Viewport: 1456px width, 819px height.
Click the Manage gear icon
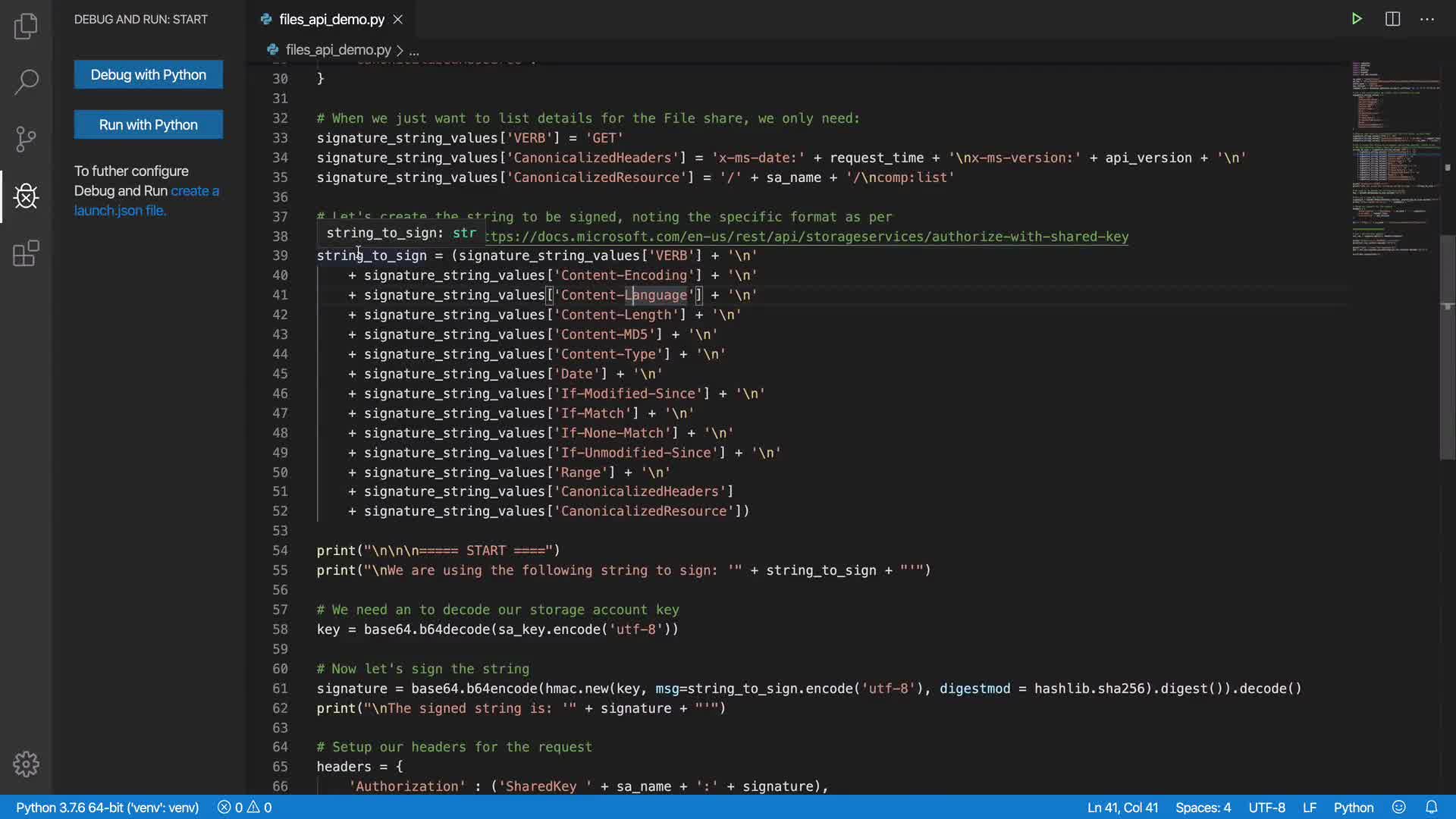[26, 764]
